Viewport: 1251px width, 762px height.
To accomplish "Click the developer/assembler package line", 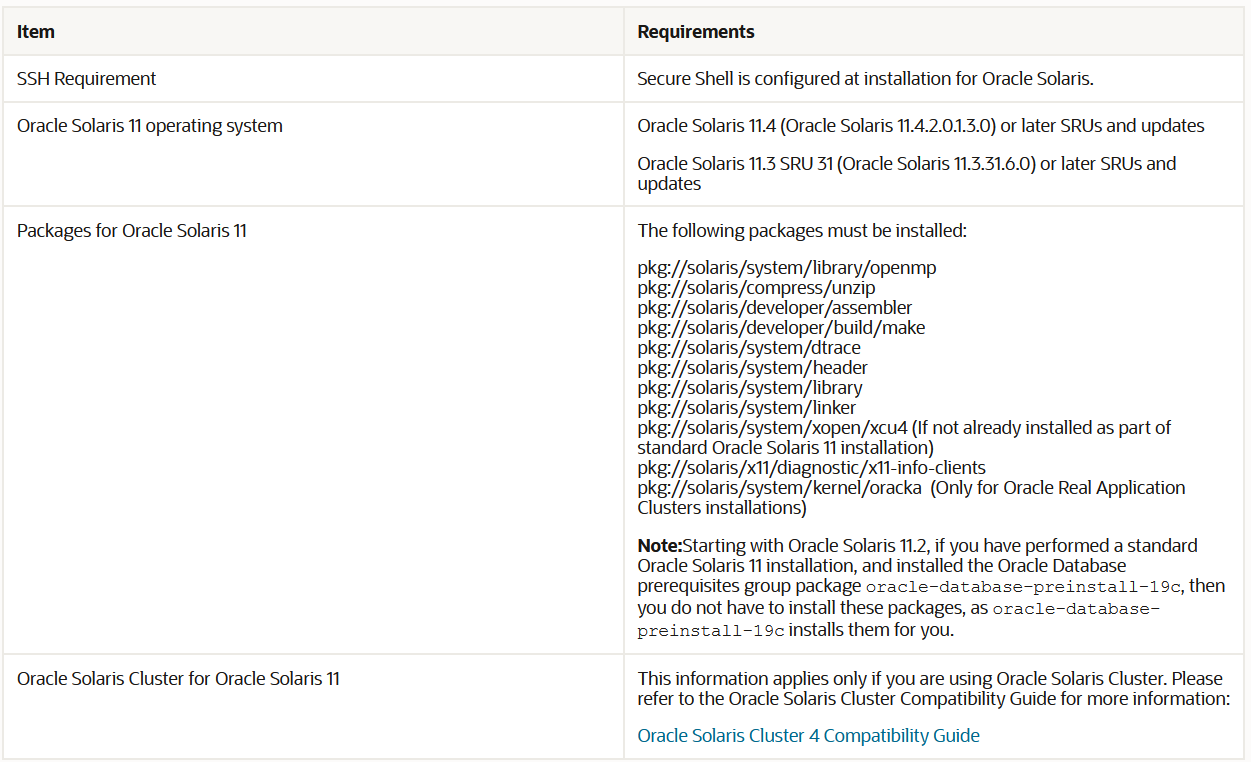I will [x=775, y=307].
